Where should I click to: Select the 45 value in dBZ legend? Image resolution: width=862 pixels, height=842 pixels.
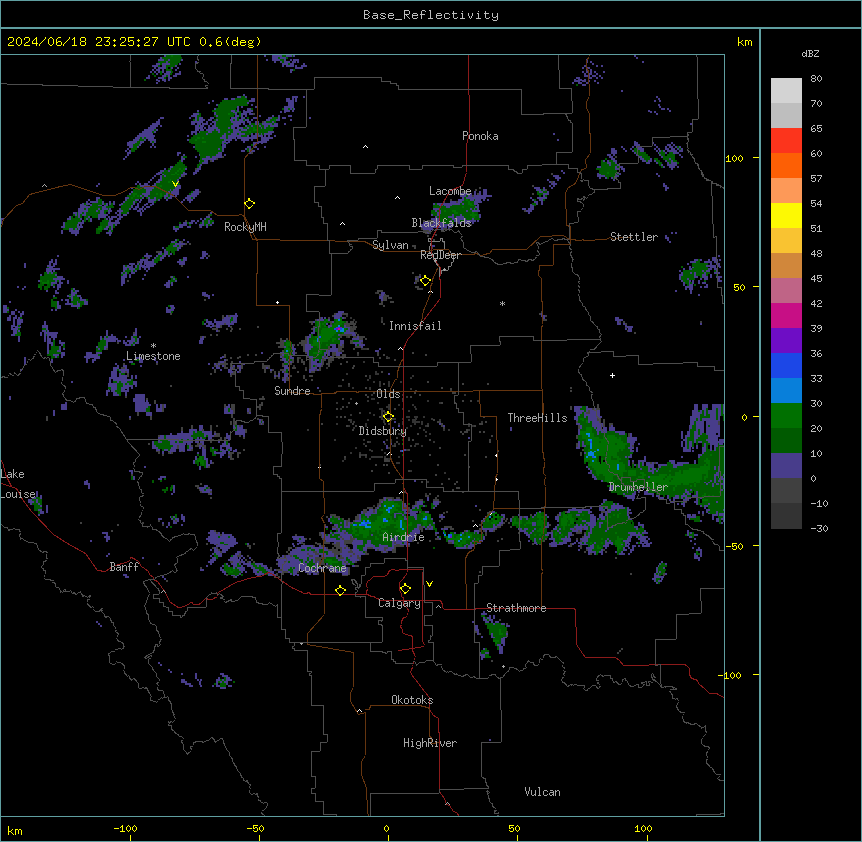click(816, 278)
